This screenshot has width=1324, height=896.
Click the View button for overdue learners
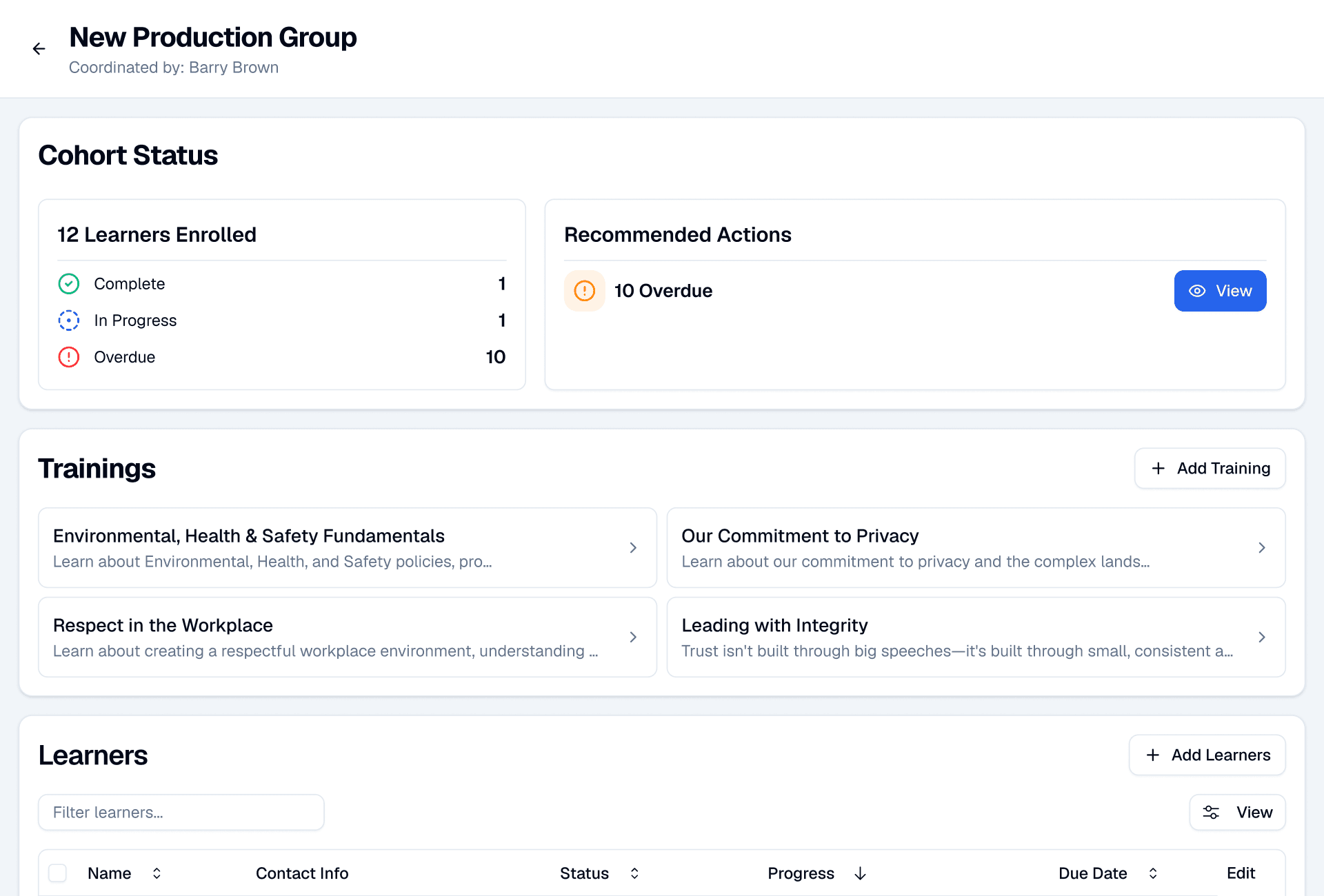1220,290
